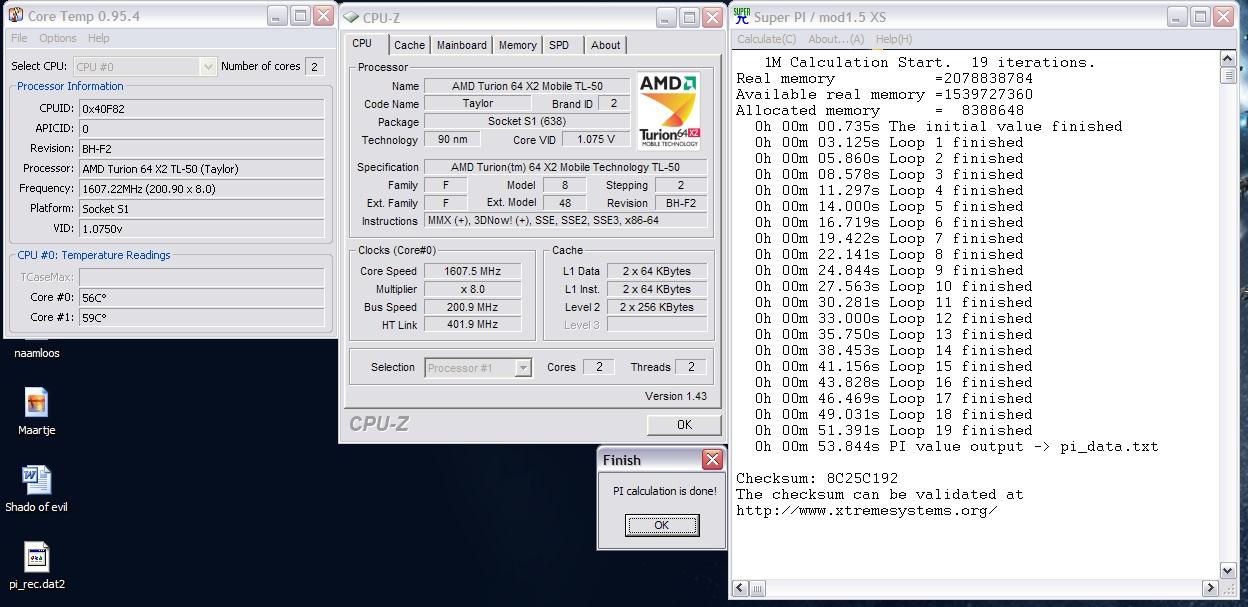Switch to the Cache tab in CPU-Z
Viewport: 1248px width, 607px height.
click(x=409, y=45)
